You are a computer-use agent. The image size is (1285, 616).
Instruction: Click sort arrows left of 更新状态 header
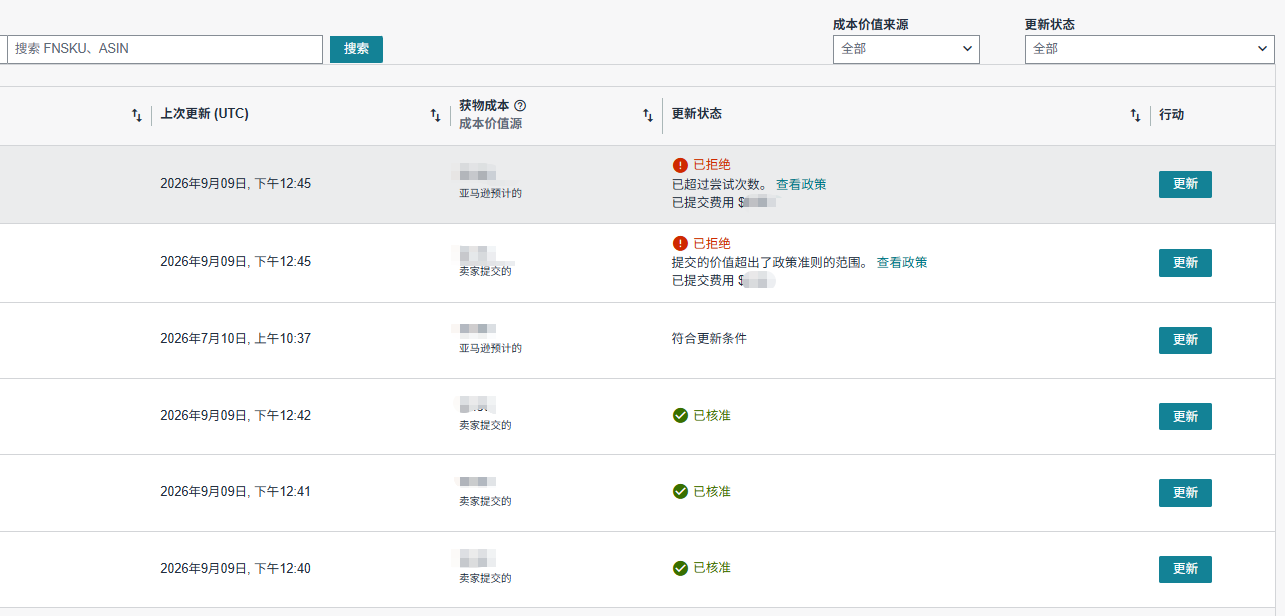pyautogui.click(x=648, y=115)
